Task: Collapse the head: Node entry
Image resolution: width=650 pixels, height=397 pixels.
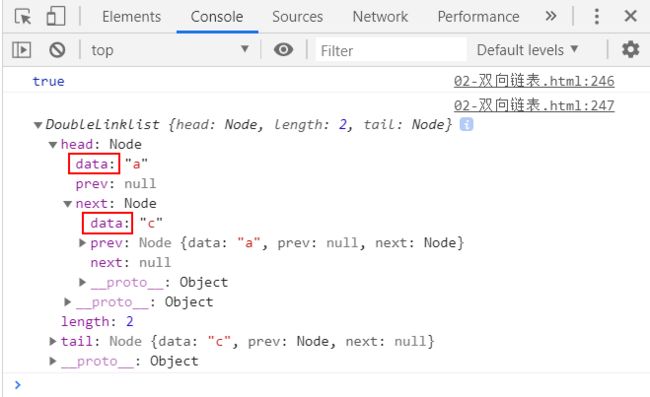Action: coord(53,145)
